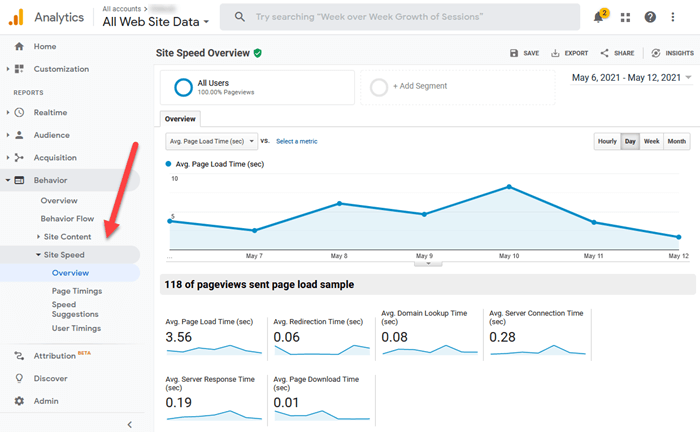Viewport: 700px width, 432px height.
Task: Switch chart granularity to Week
Action: tap(651, 141)
